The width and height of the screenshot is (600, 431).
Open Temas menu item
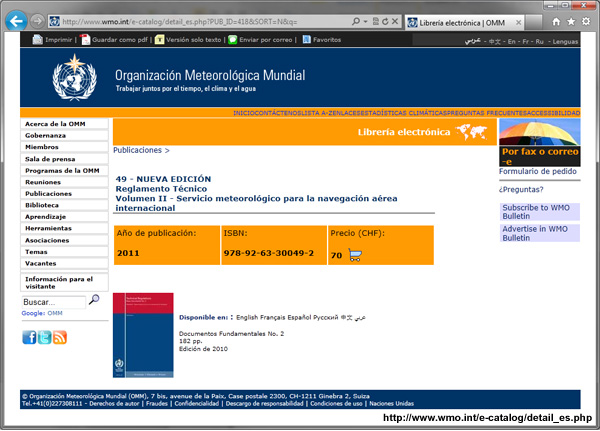coord(64,252)
